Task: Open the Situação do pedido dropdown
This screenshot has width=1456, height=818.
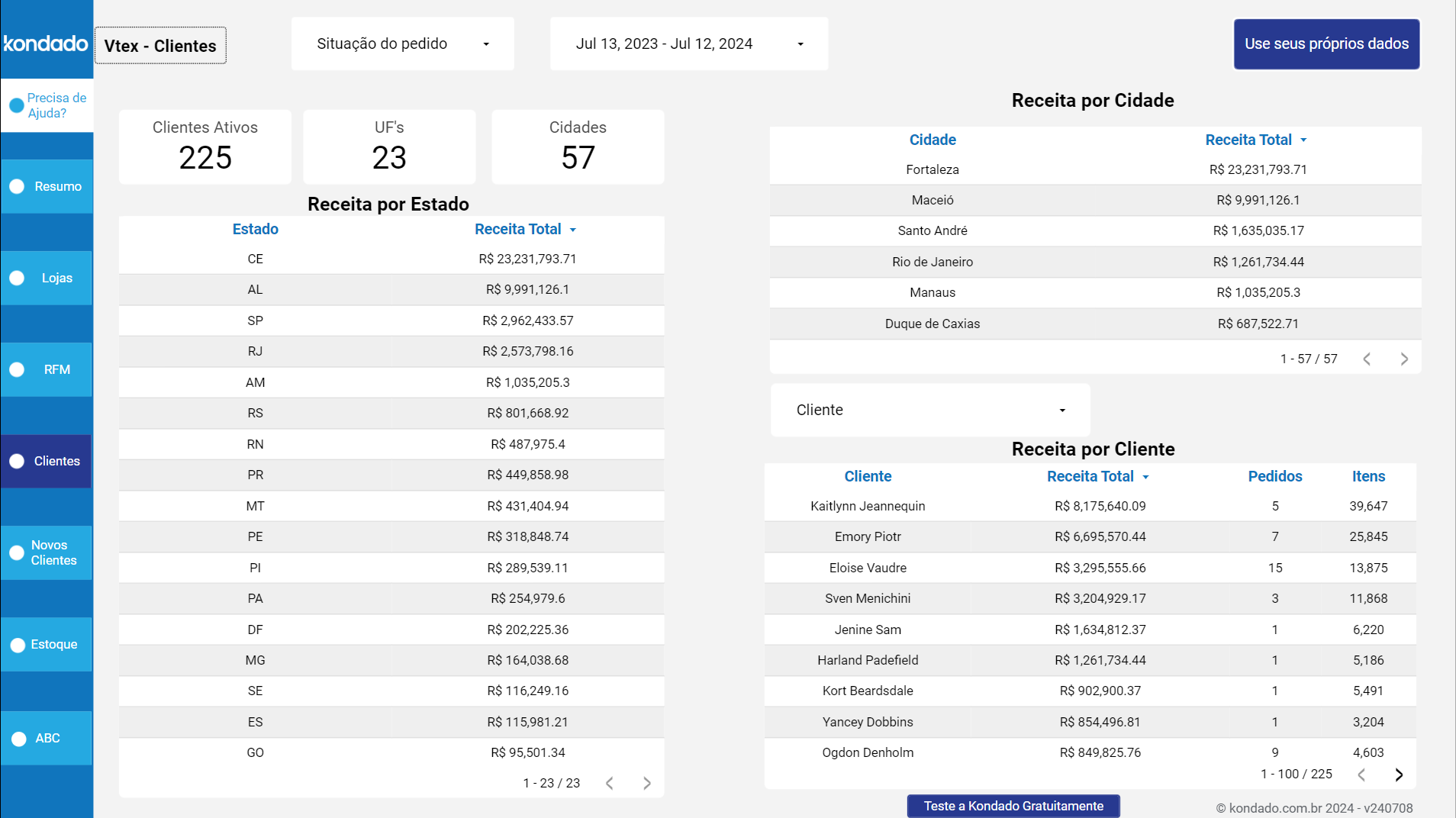Action: pos(402,43)
